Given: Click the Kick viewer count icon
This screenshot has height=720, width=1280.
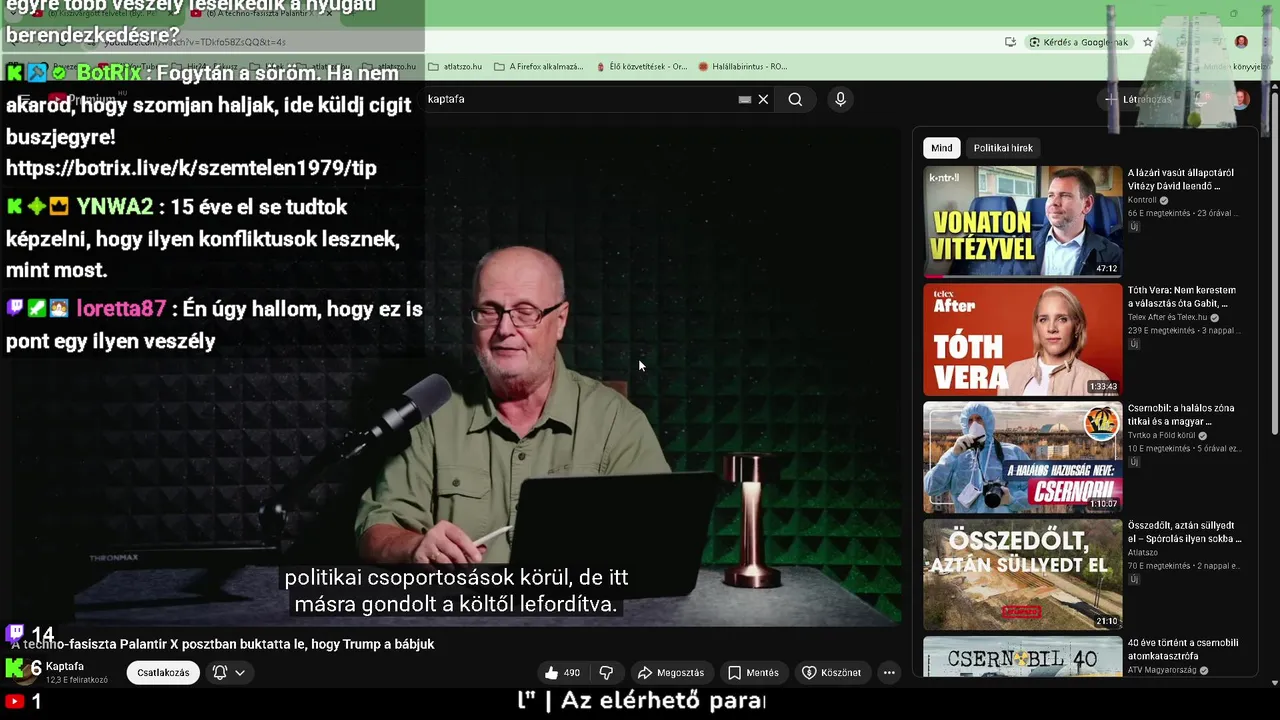Looking at the screenshot, I should tap(15, 668).
